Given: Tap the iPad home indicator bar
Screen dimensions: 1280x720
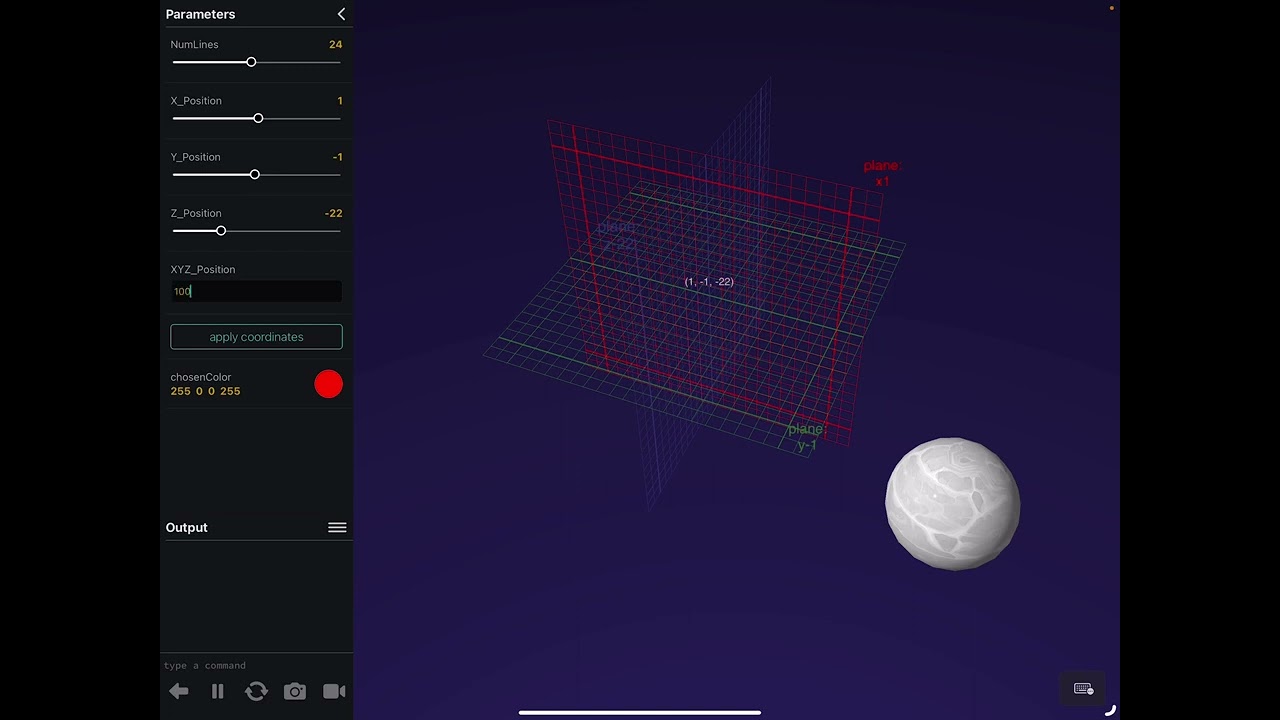Looking at the screenshot, I should click(640, 713).
